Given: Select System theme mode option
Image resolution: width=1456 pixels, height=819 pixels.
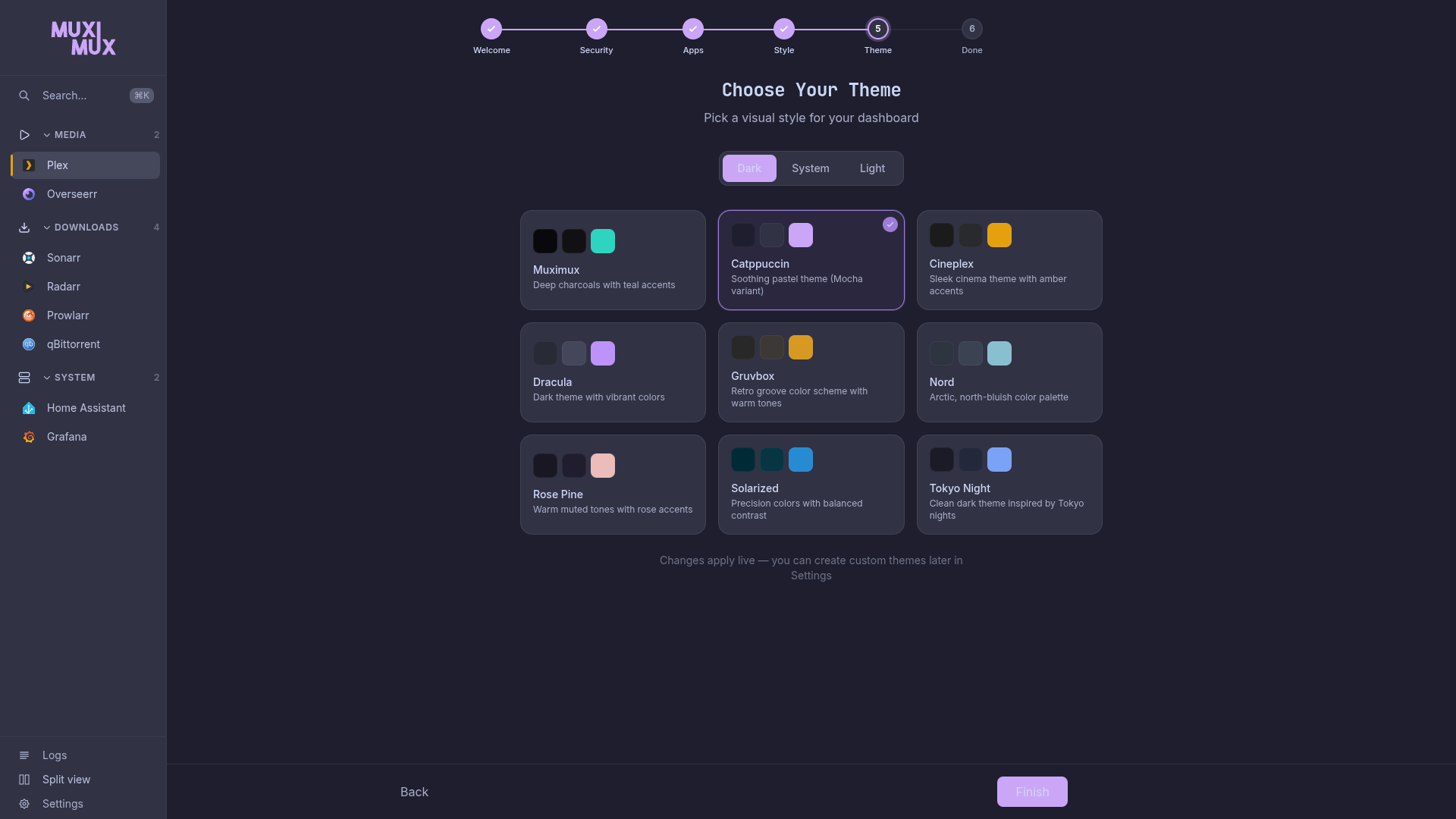Looking at the screenshot, I should click(x=810, y=168).
